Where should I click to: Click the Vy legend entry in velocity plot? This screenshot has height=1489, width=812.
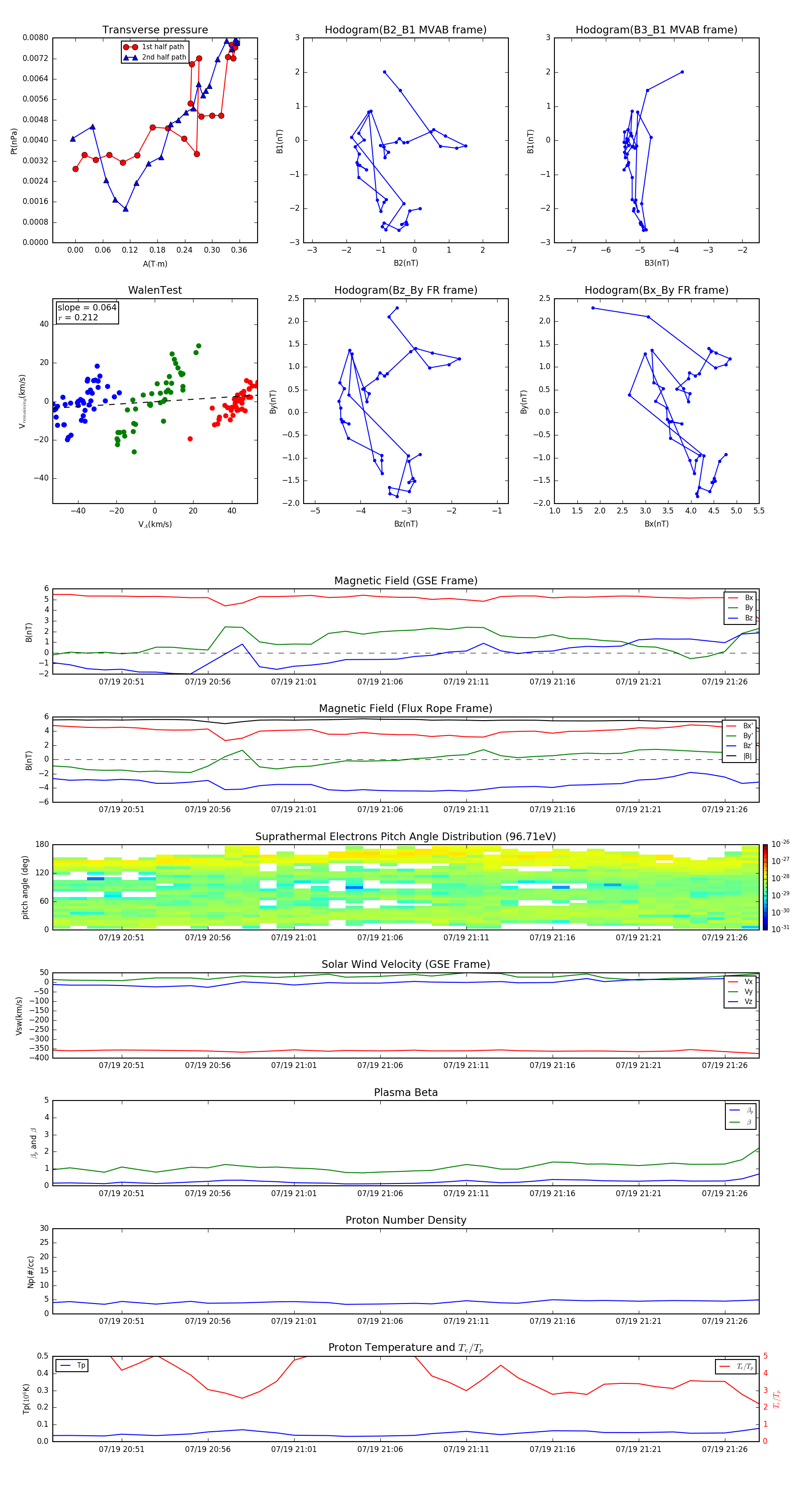740,992
